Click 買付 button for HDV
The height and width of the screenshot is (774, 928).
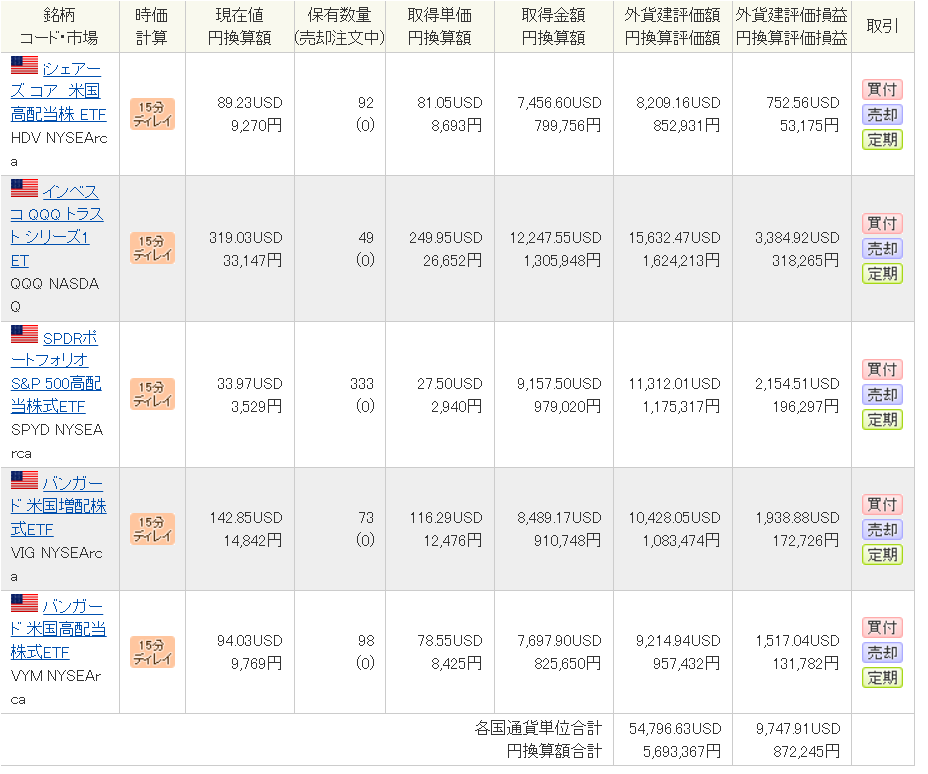[x=882, y=89]
